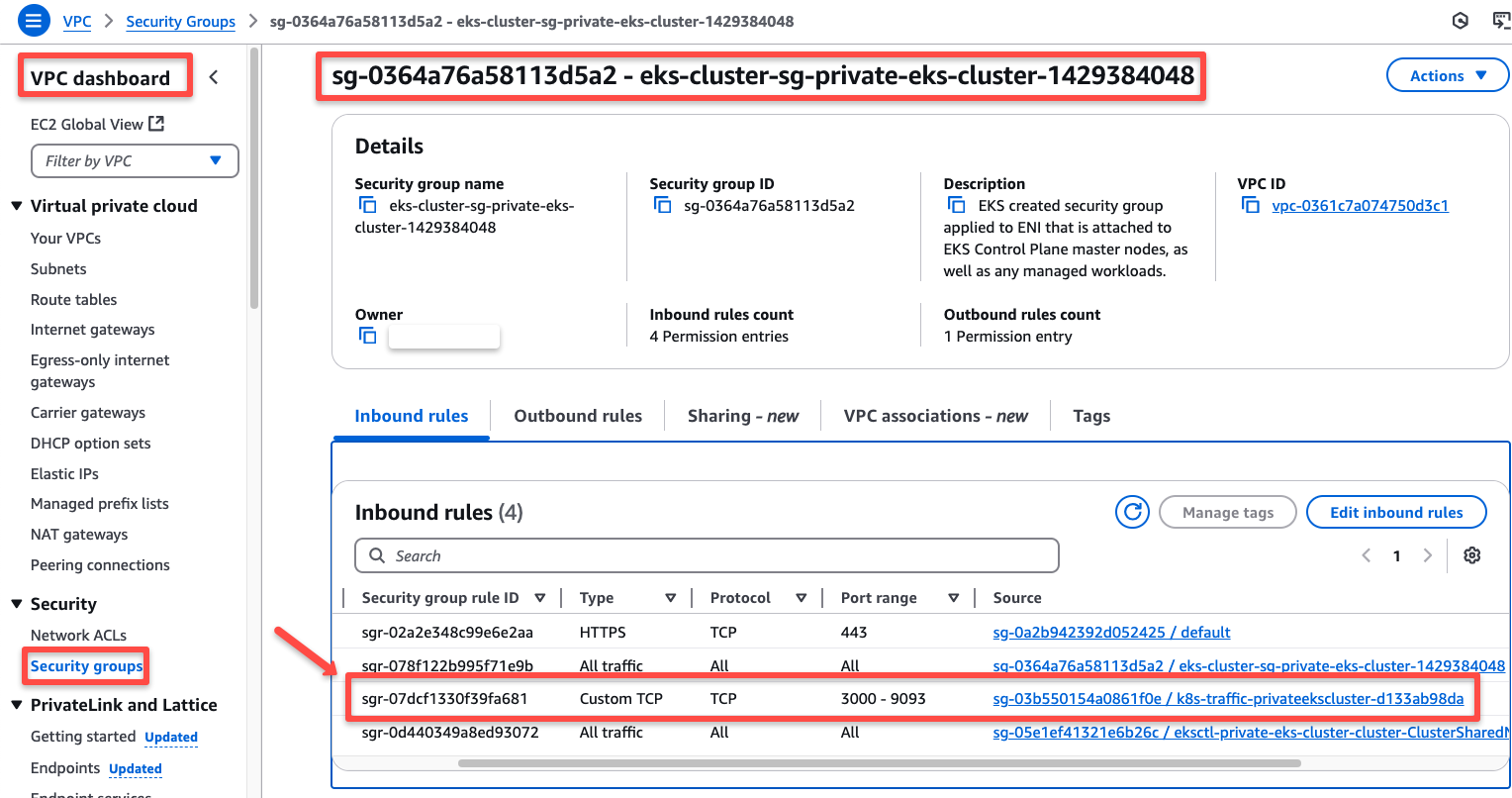Open the Filter by VPC dropdown
Screen dimensions: 1512x798
[x=136, y=160]
